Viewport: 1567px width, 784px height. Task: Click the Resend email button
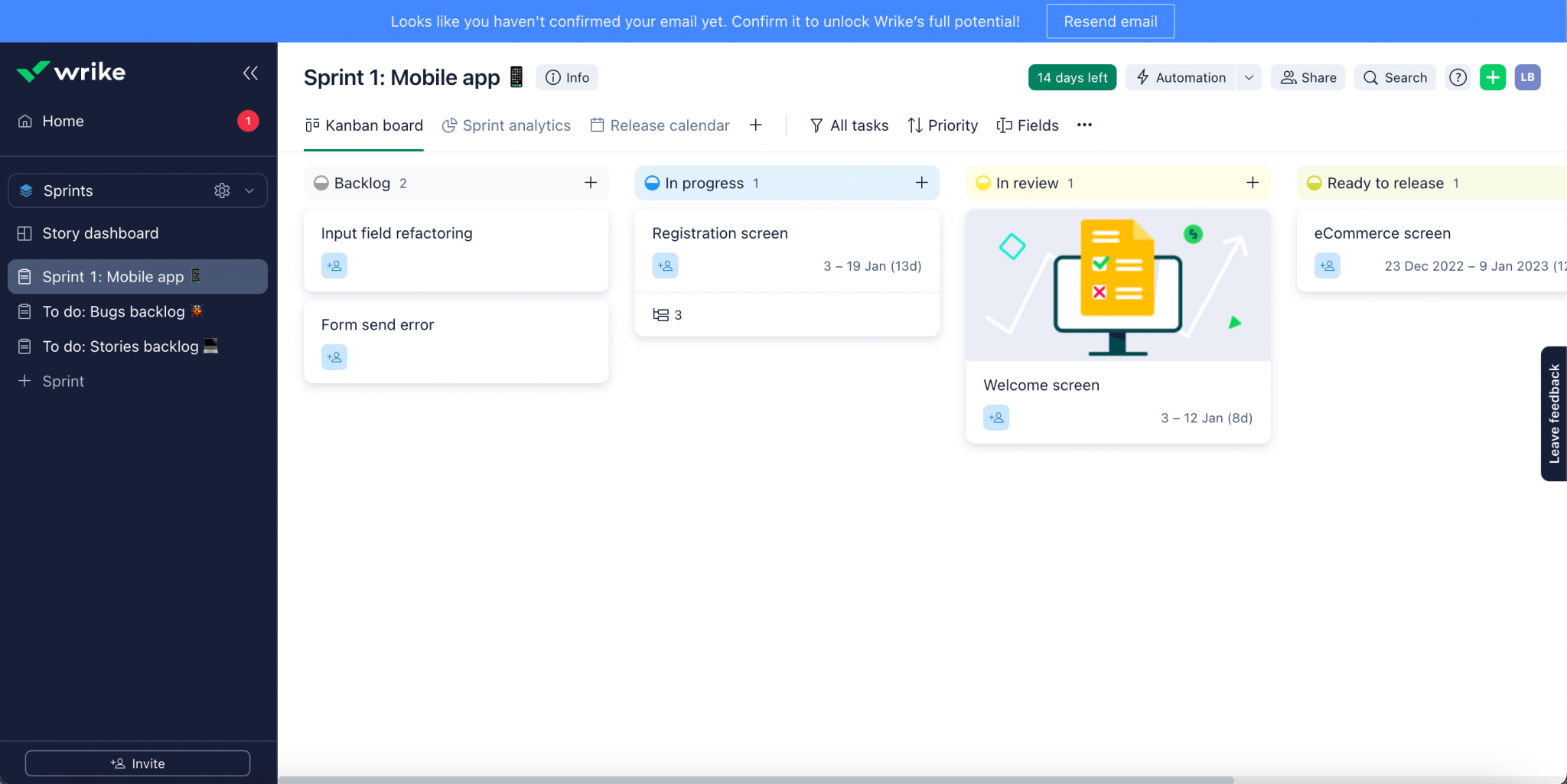(1109, 21)
